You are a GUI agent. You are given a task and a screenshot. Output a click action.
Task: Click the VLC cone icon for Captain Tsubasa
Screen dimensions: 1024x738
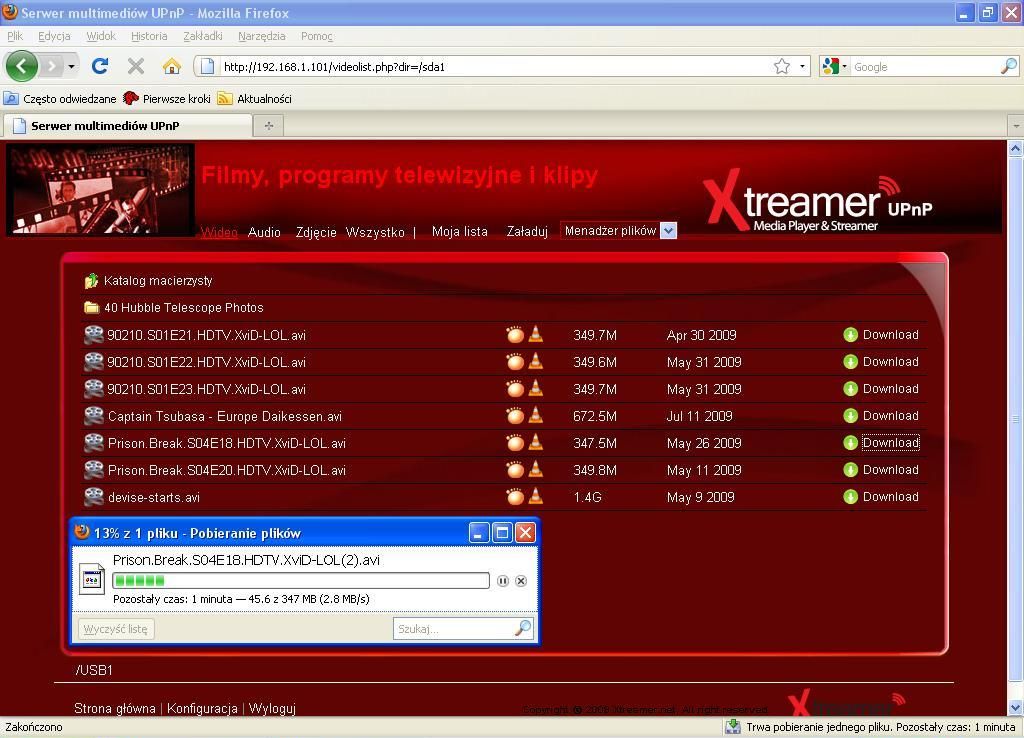[x=536, y=415]
